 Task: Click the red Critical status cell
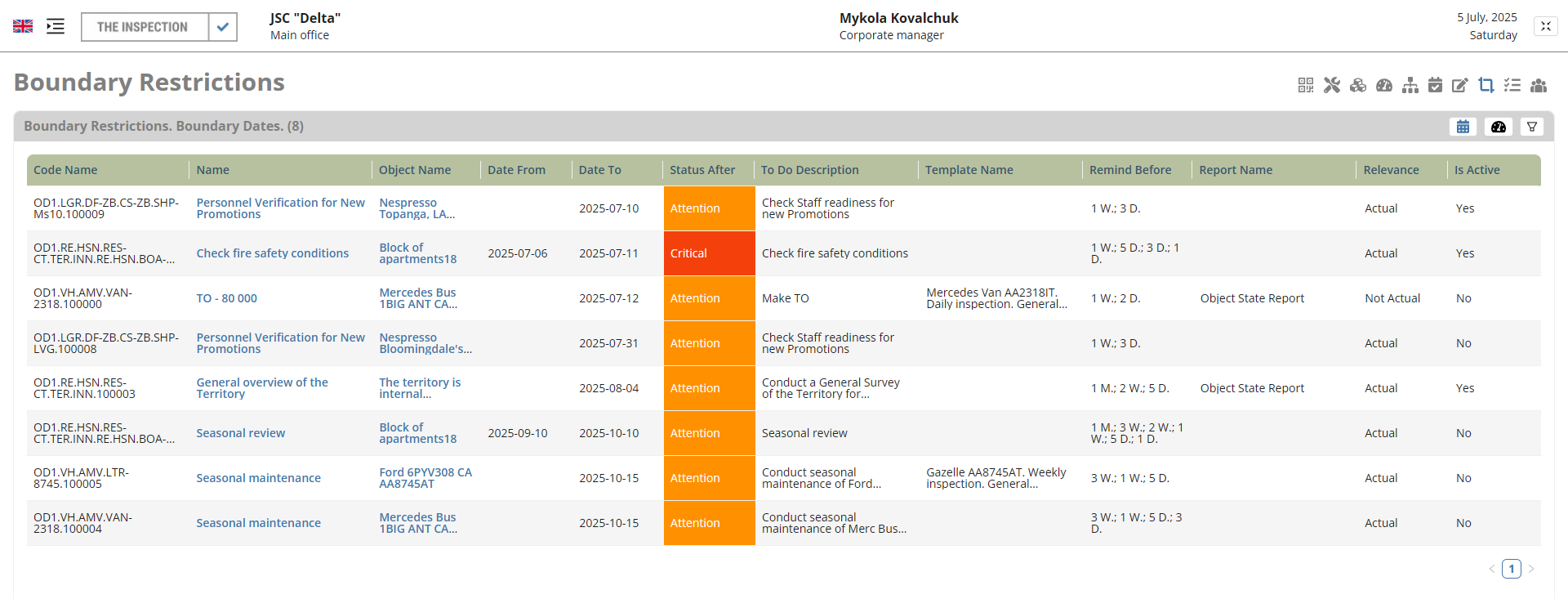point(708,253)
